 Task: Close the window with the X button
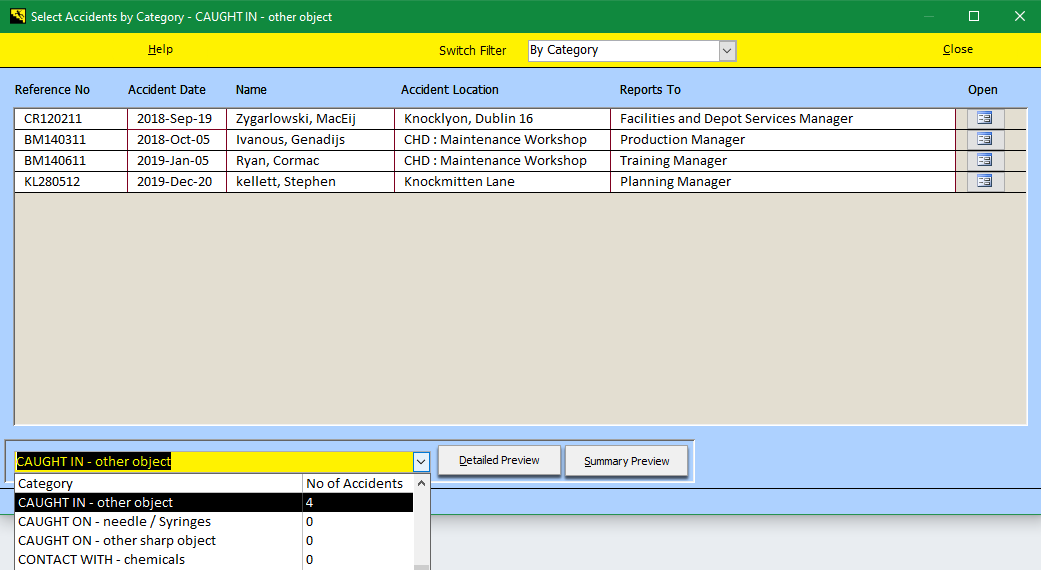coord(1020,16)
